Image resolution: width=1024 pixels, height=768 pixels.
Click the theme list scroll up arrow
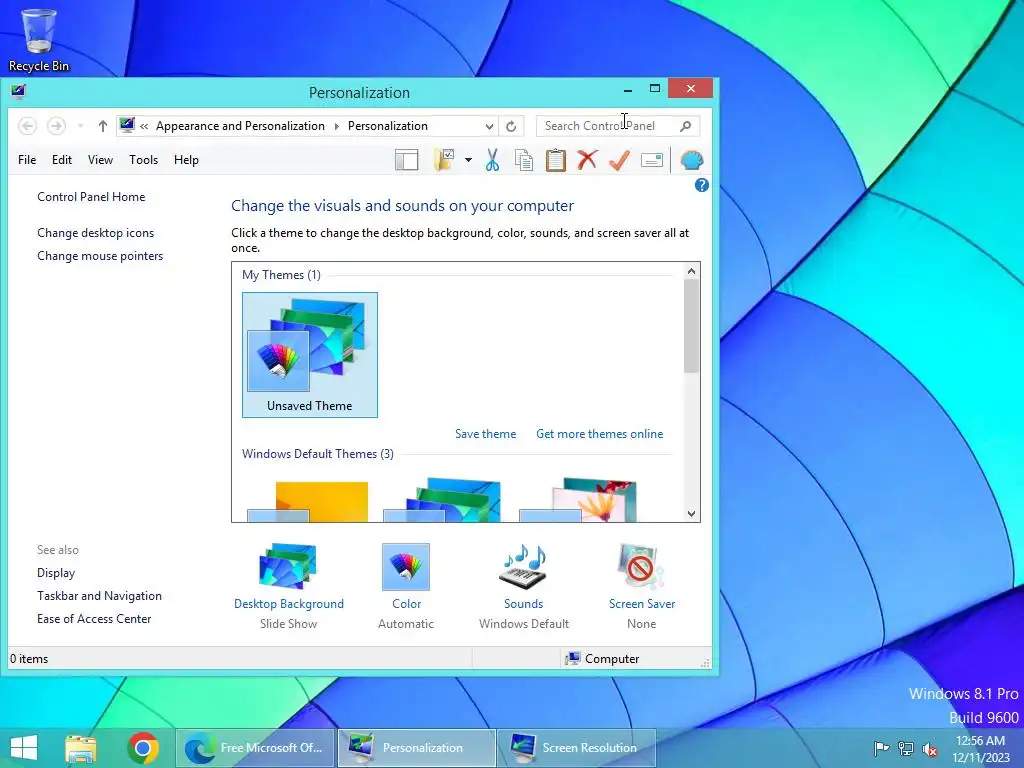(692, 271)
